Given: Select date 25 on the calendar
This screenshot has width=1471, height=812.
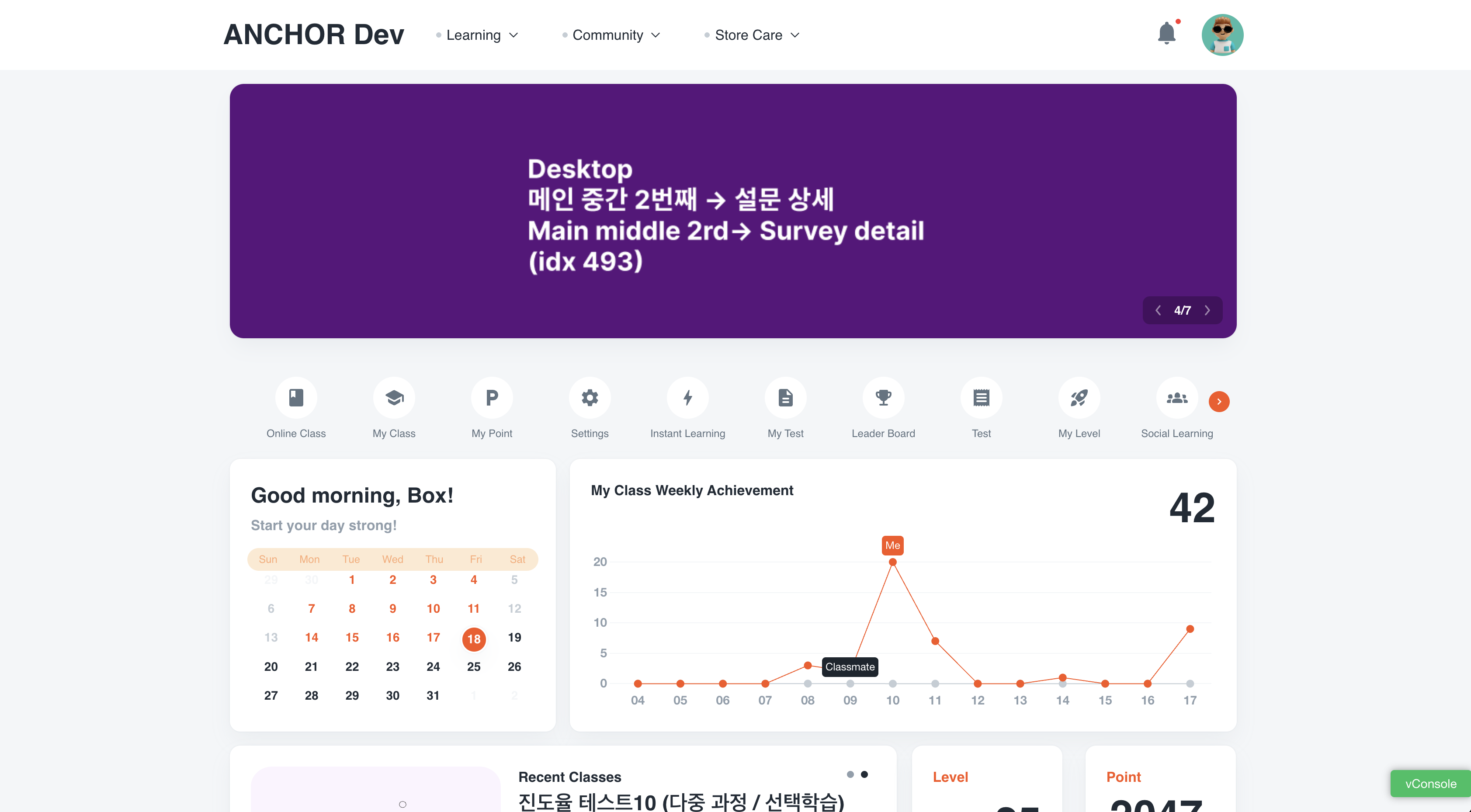Looking at the screenshot, I should (474, 667).
